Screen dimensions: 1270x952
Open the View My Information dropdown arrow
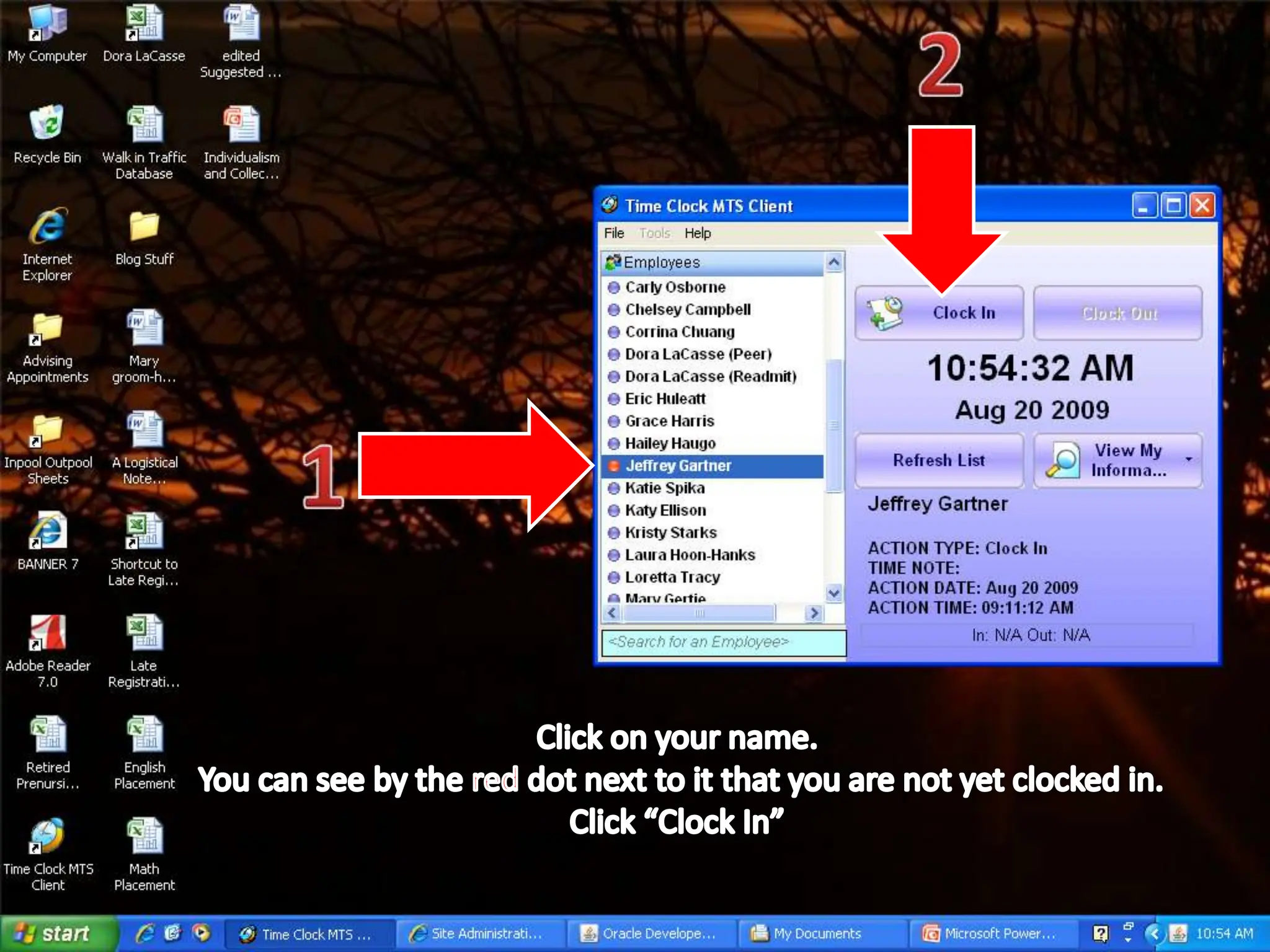1188,460
